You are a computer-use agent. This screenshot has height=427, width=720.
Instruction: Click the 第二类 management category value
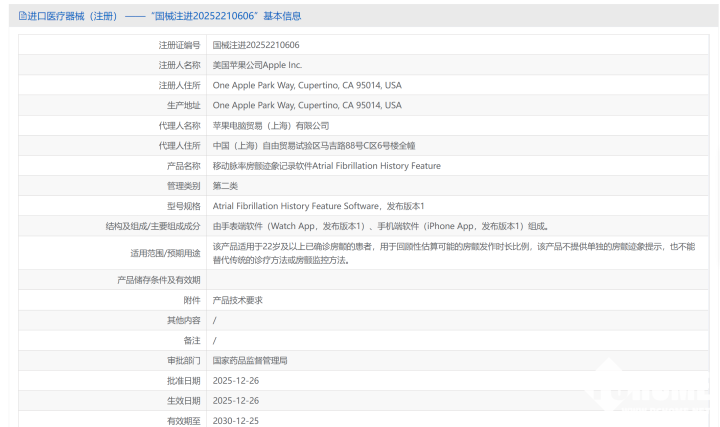225,185
